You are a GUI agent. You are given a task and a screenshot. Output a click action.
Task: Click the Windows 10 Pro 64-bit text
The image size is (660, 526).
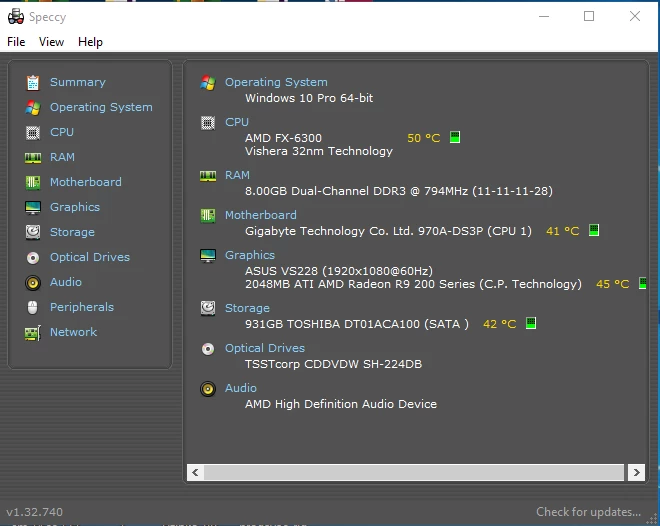click(x=309, y=98)
